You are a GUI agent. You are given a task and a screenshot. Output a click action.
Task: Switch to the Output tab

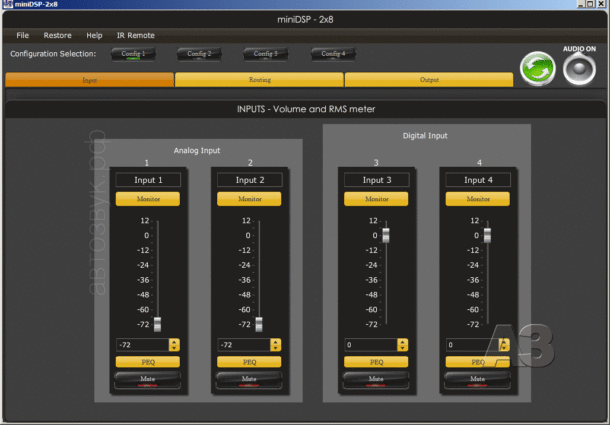pyautogui.click(x=429, y=80)
